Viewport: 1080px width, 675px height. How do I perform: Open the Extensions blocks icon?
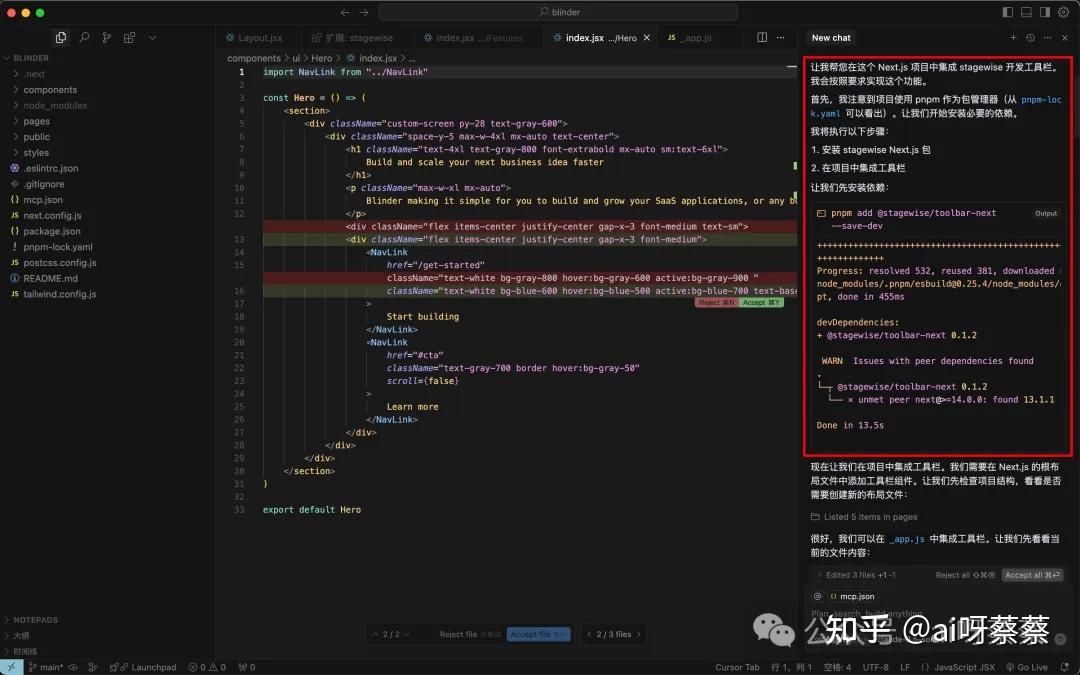tap(129, 37)
